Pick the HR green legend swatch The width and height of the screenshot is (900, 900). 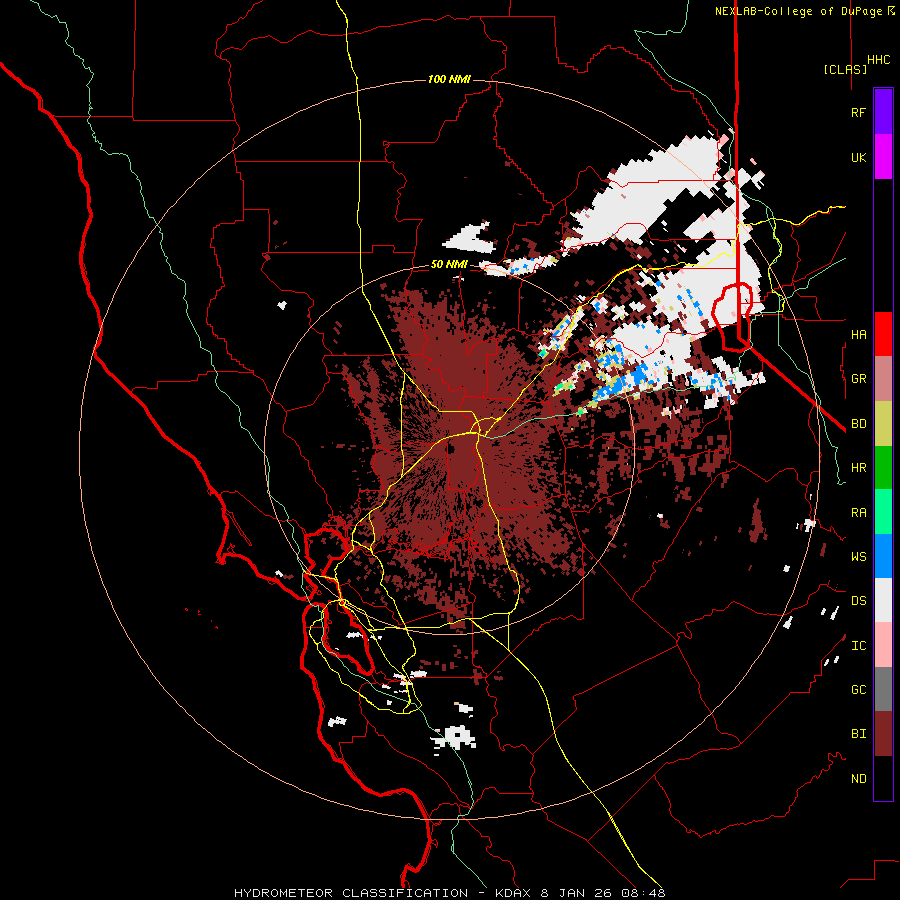tap(883, 467)
